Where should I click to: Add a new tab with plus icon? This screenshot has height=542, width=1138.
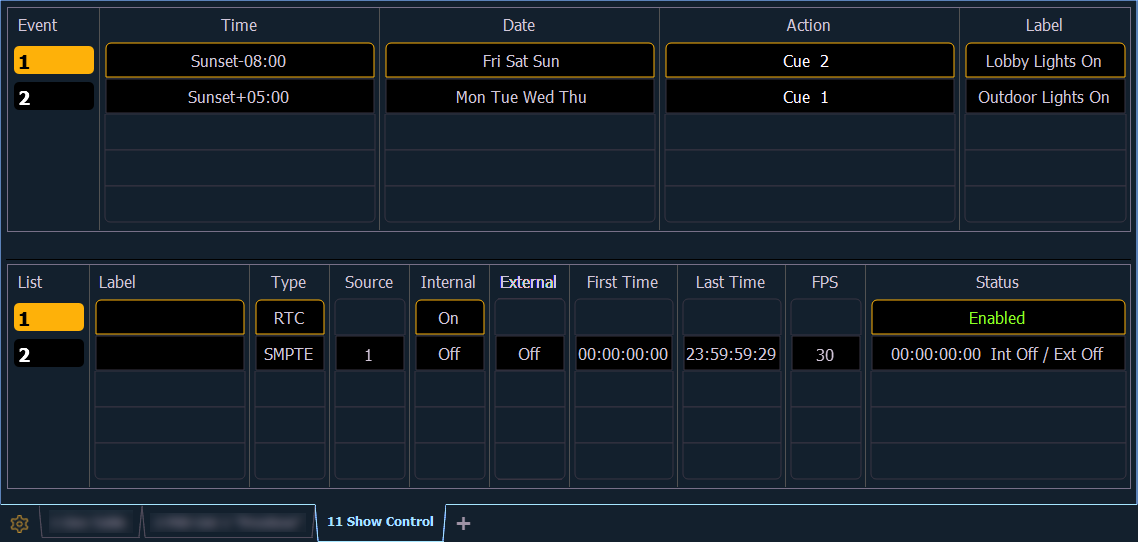[463, 523]
